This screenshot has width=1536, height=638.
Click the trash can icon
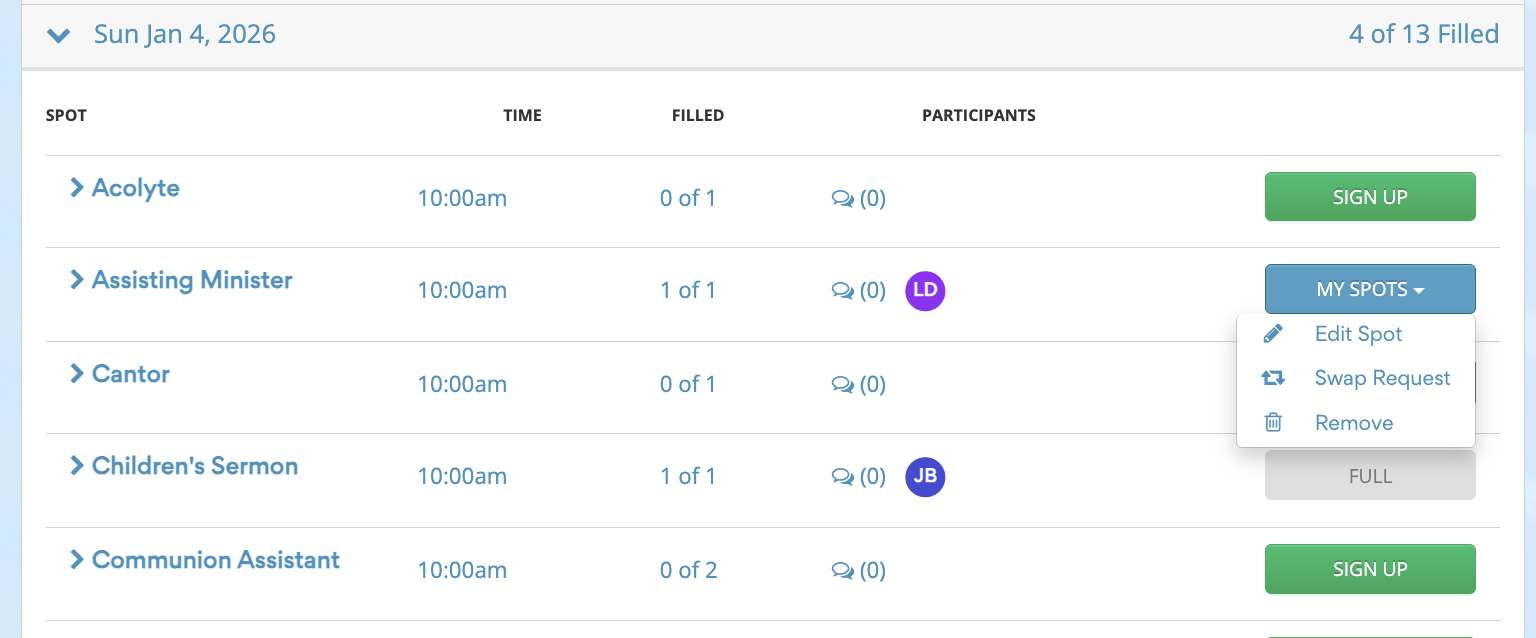click(1273, 422)
